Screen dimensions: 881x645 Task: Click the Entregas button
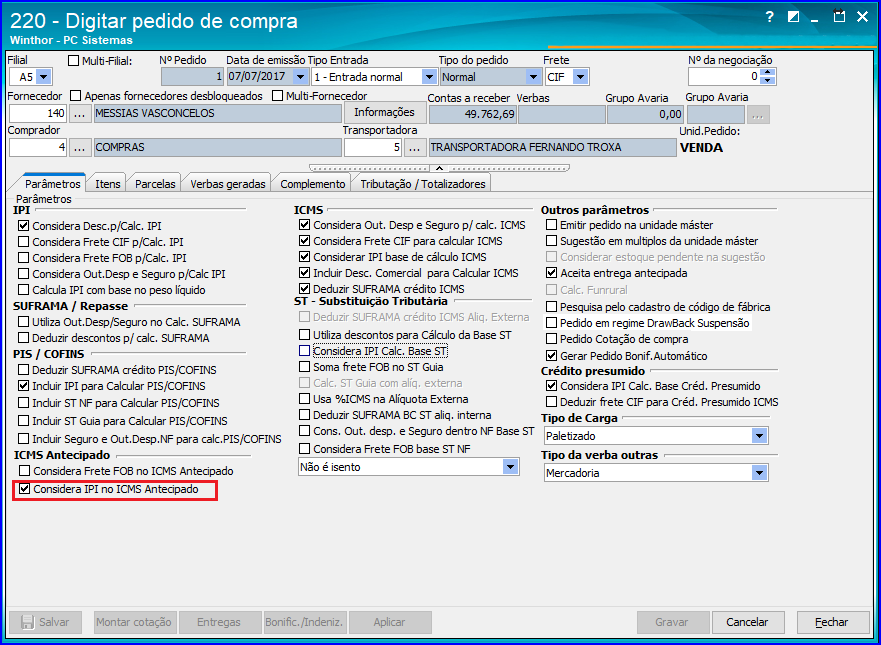[x=219, y=622]
